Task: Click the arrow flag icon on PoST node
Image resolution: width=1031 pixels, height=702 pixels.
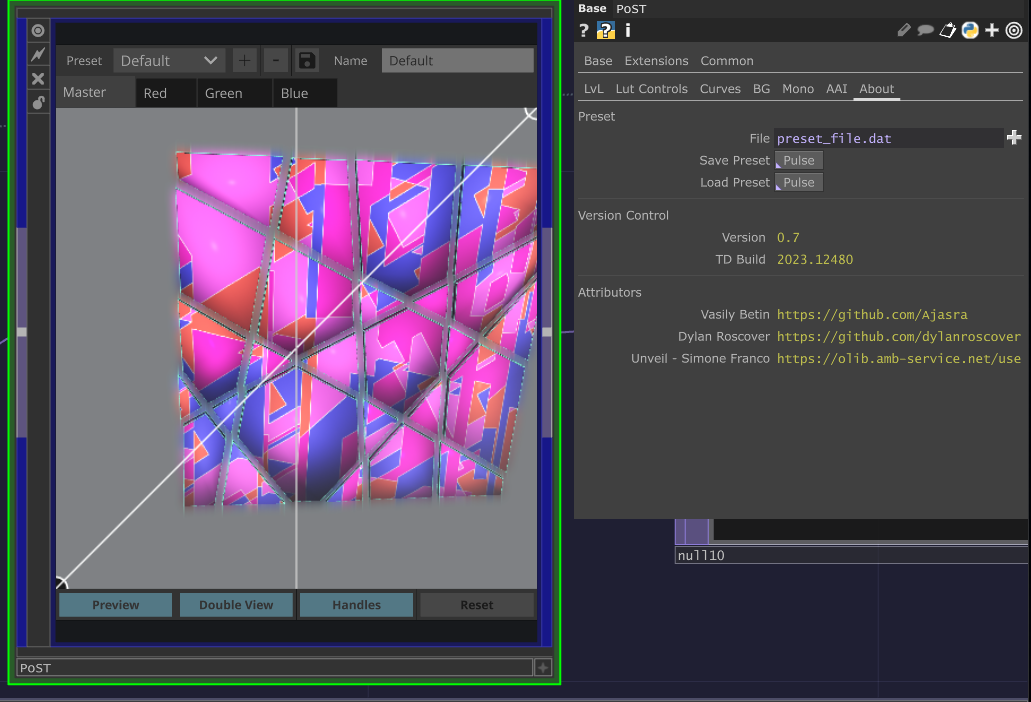Action: point(38,55)
